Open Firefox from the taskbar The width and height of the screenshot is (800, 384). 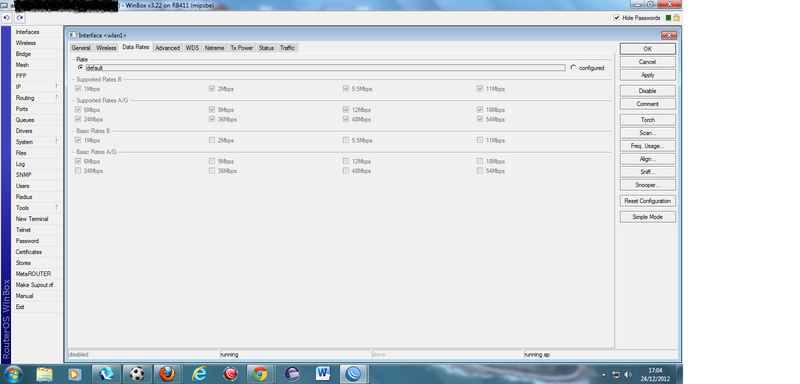click(167, 374)
